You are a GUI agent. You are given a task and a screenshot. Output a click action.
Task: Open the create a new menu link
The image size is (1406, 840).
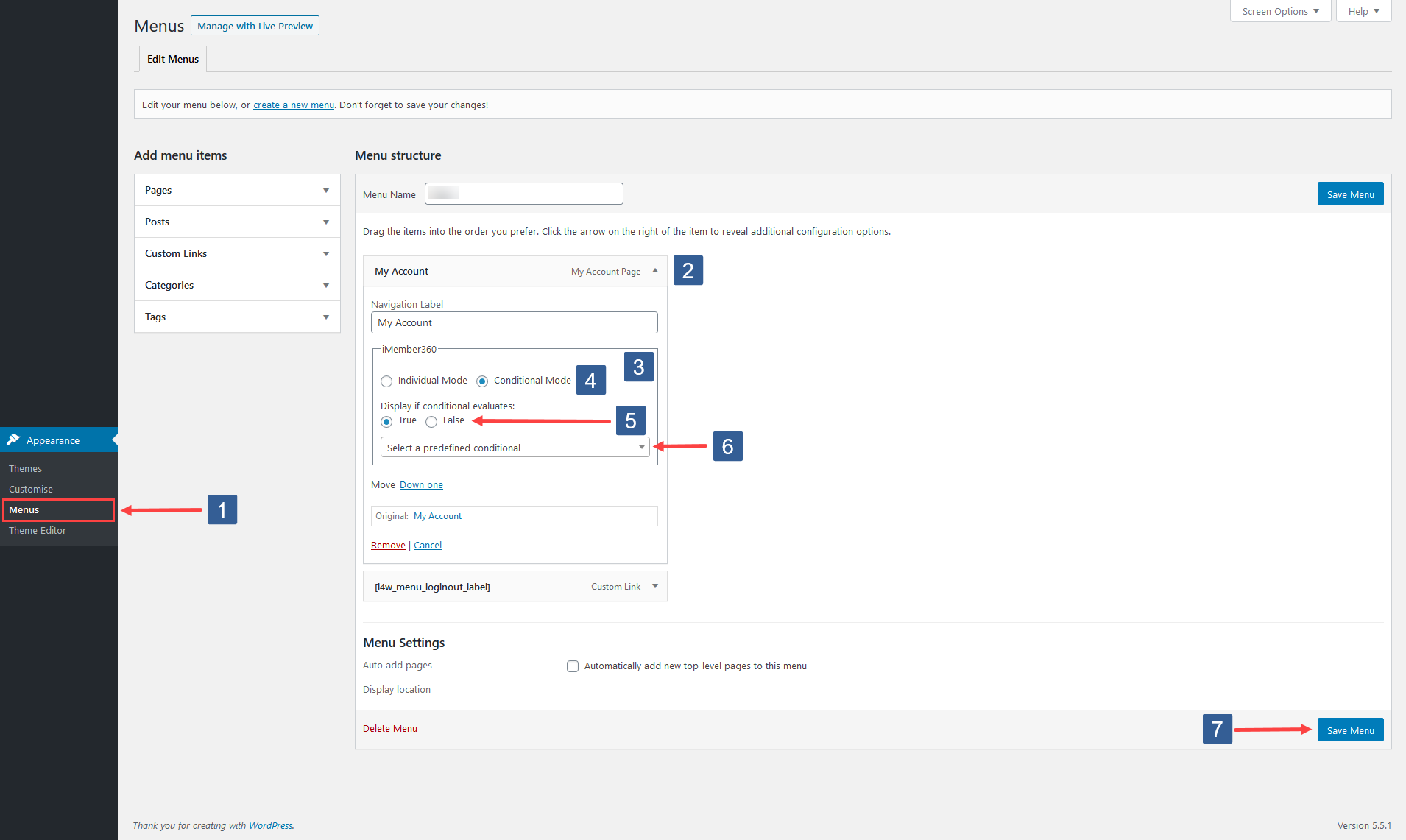click(293, 105)
